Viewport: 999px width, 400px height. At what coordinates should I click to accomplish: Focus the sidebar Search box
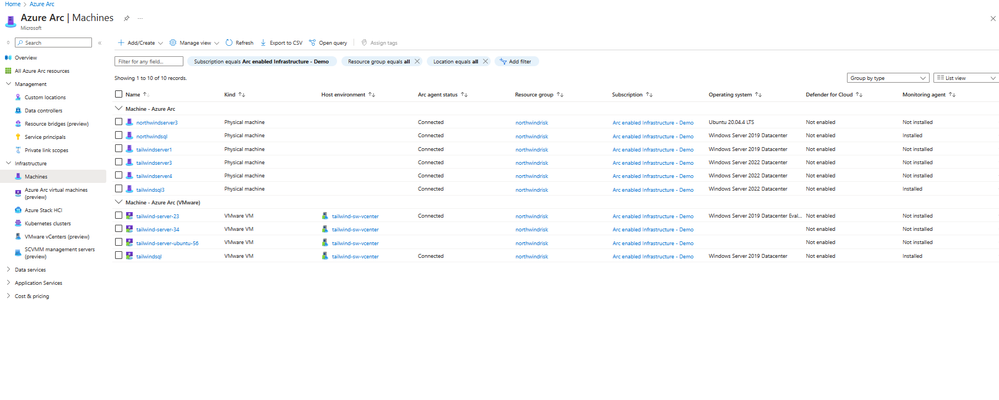pos(54,43)
